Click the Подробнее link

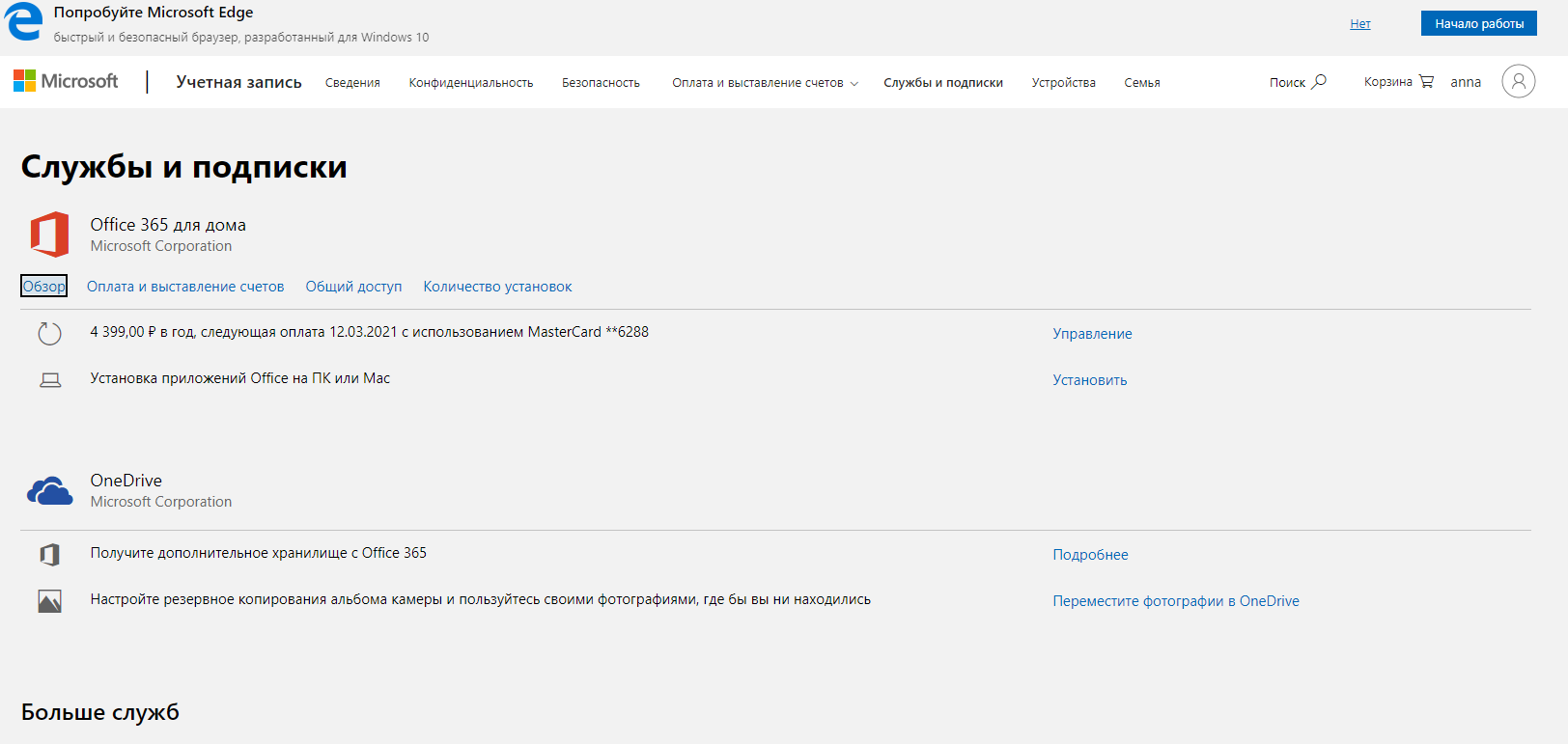tap(1090, 555)
